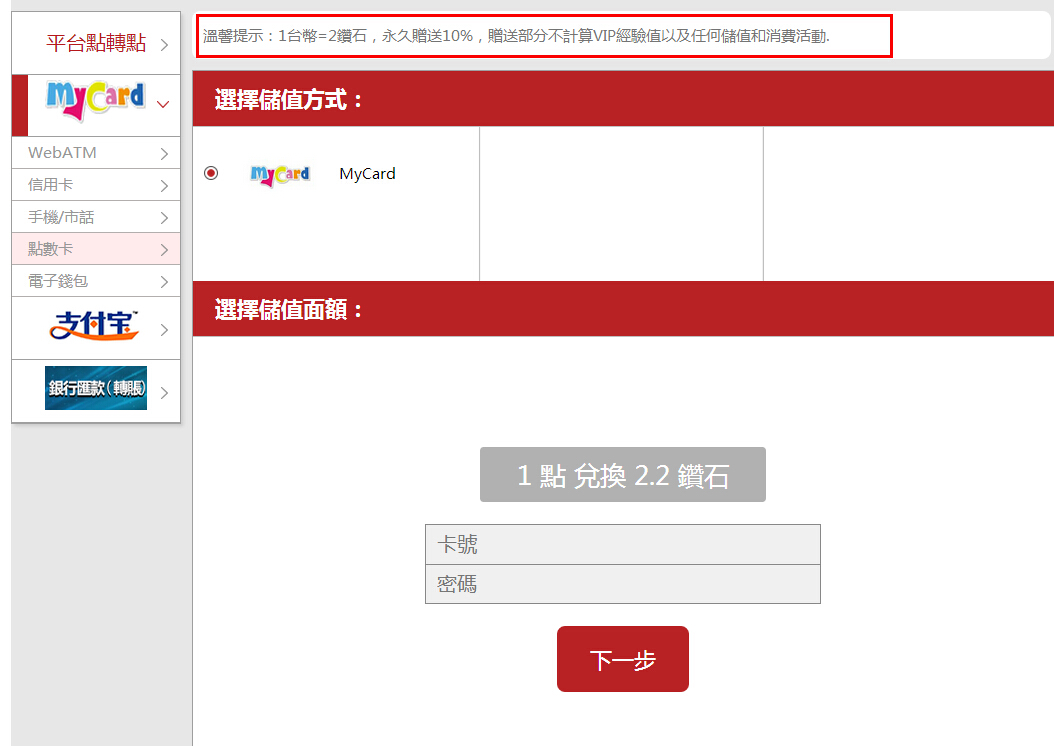Expand the 點數卡 chevron
The height and width of the screenshot is (746, 1054).
tap(164, 250)
